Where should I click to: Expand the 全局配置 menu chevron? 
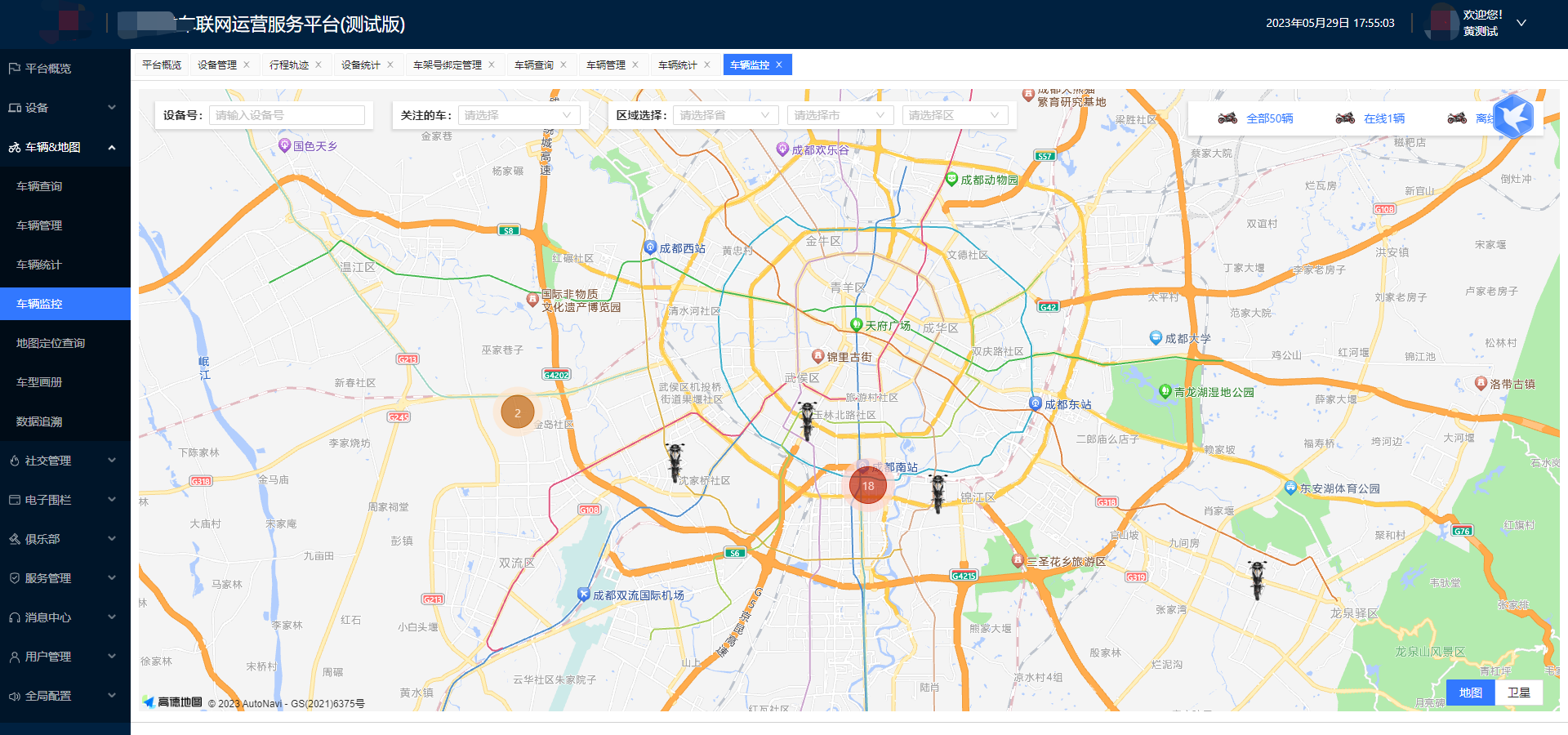[x=112, y=696]
